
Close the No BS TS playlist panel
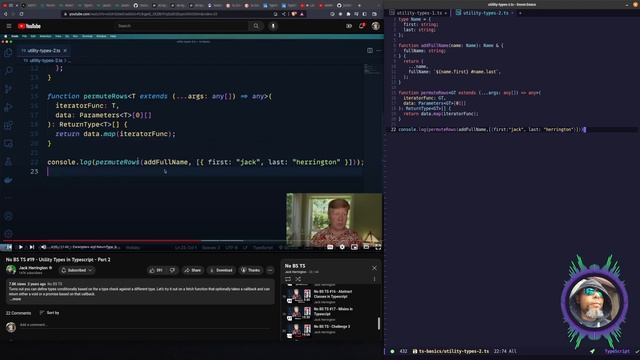[x=374, y=268]
